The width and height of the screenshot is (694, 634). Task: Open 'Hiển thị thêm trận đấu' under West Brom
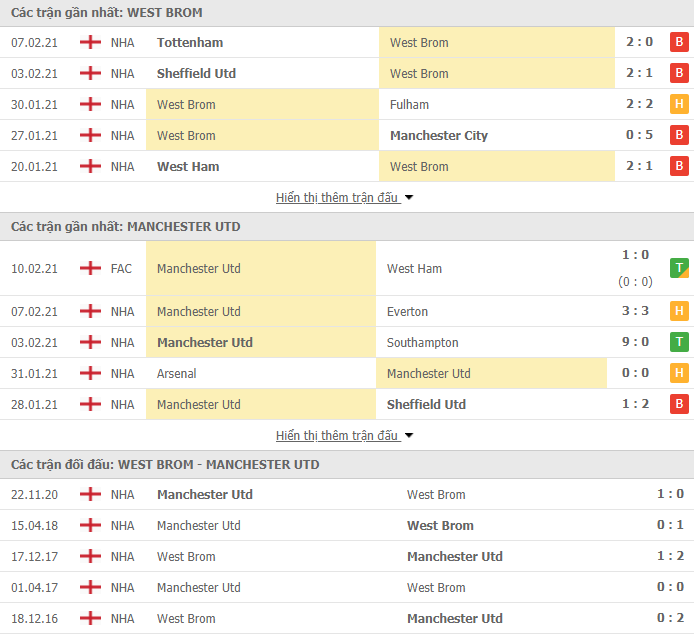click(337, 197)
